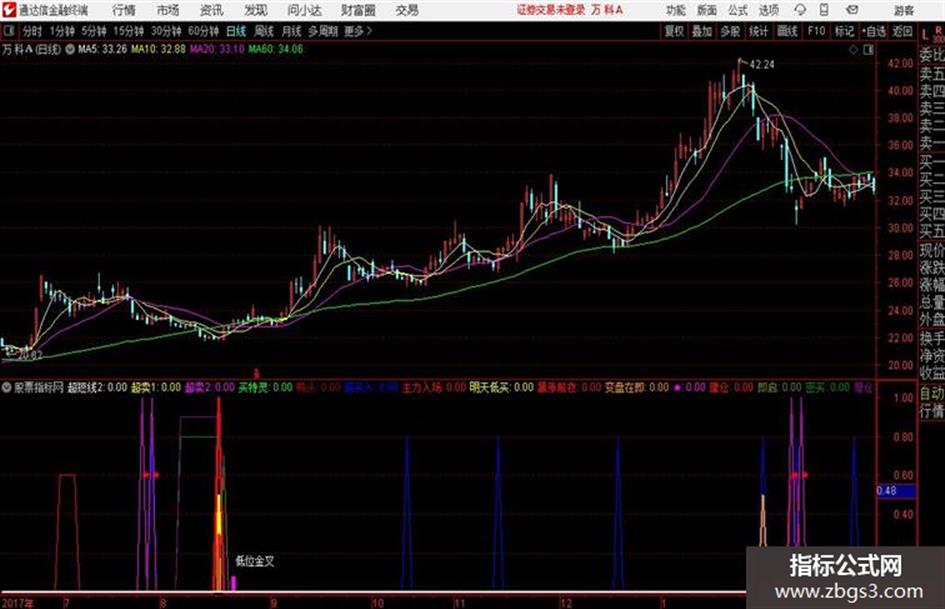Click the 超卖1 indicator value
Screen dimensions: 945x609
pos(156,387)
